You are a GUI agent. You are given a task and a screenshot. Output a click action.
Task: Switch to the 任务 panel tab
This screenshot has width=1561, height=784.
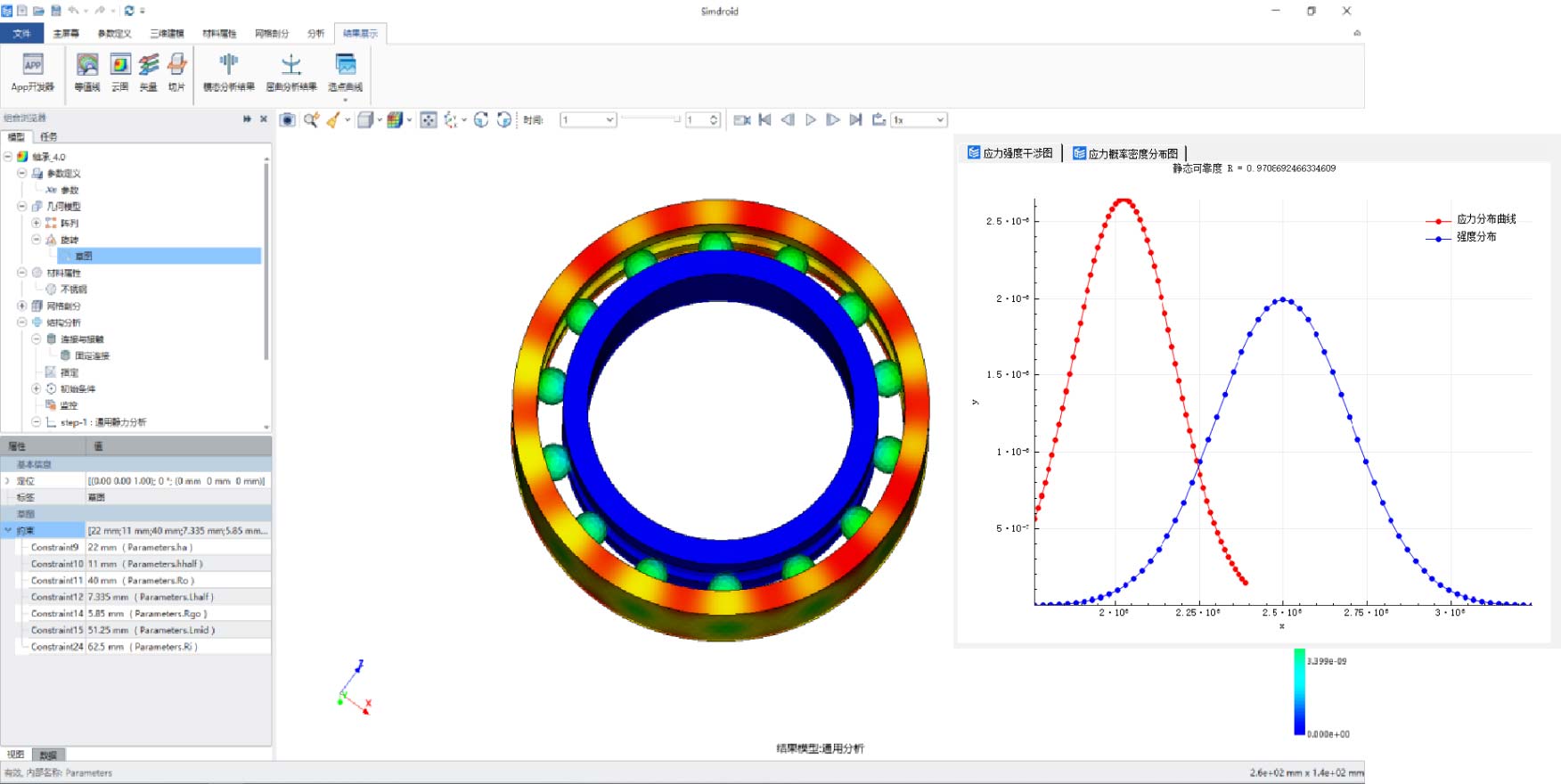coord(49,137)
